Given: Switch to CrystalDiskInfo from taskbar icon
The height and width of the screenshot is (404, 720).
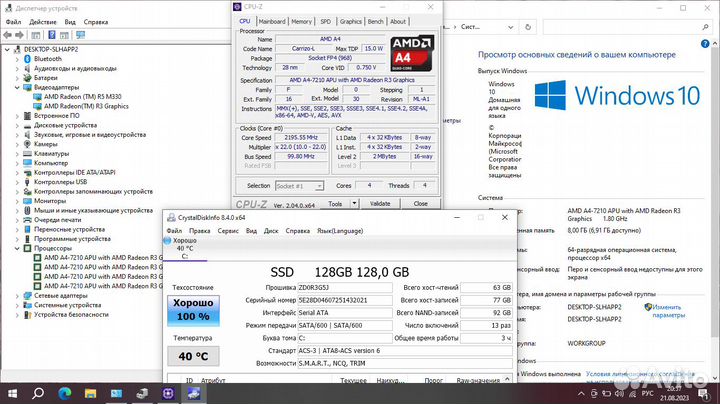Looking at the screenshot, I should click(x=194, y=393).
